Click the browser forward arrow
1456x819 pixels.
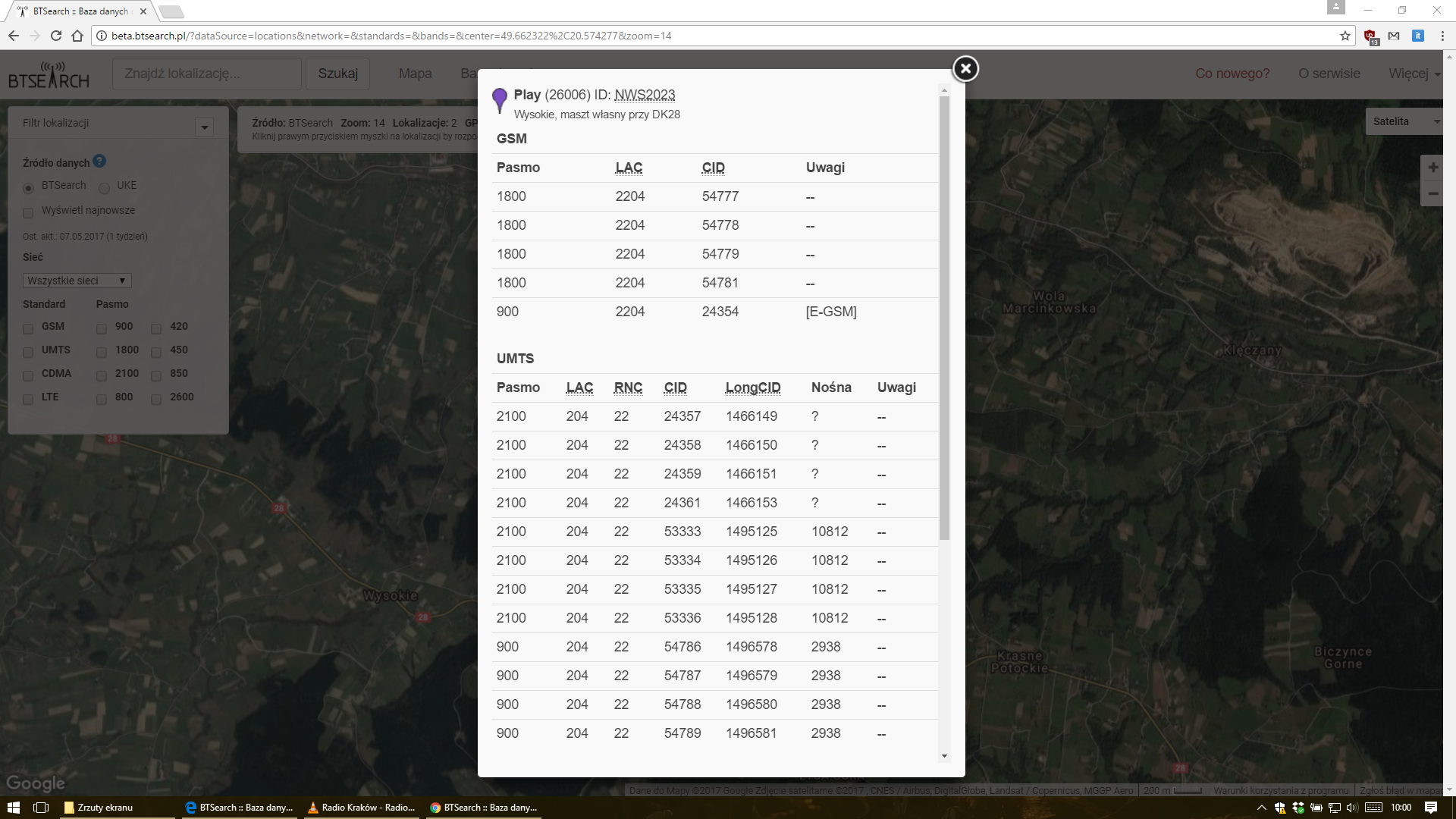(35, 36)
